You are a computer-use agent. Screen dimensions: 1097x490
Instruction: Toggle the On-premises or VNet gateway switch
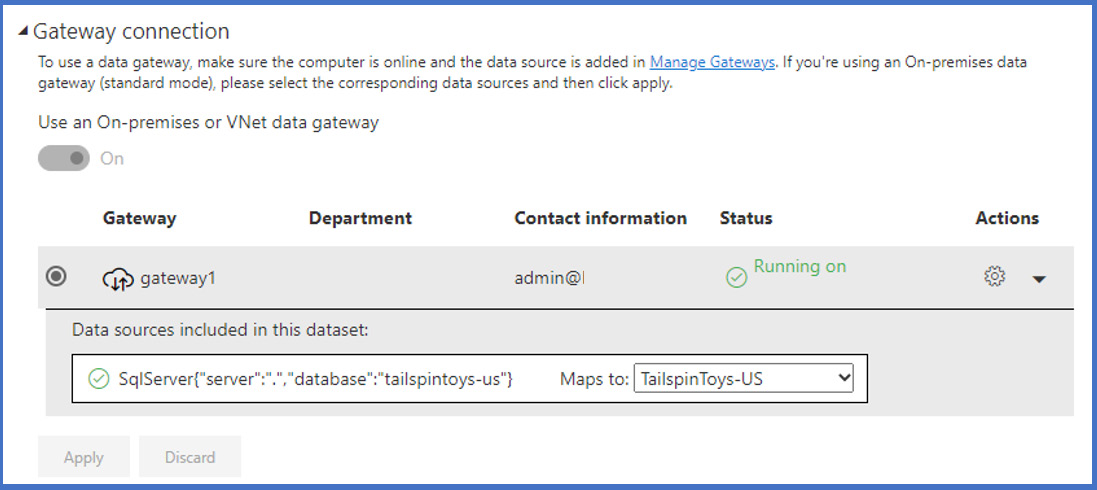pyautogui.click(x=63, y=158)
